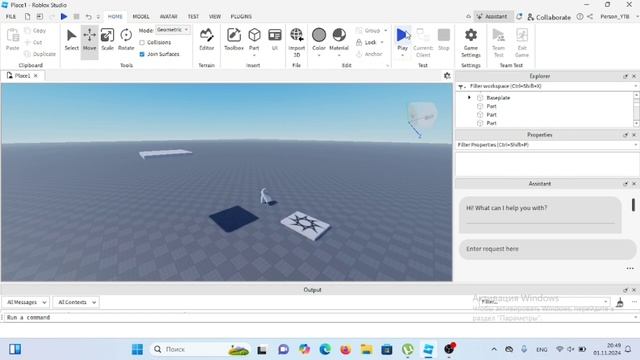
Task: Click quick-access Play button in title toolbar
Action: coord(64,16)
